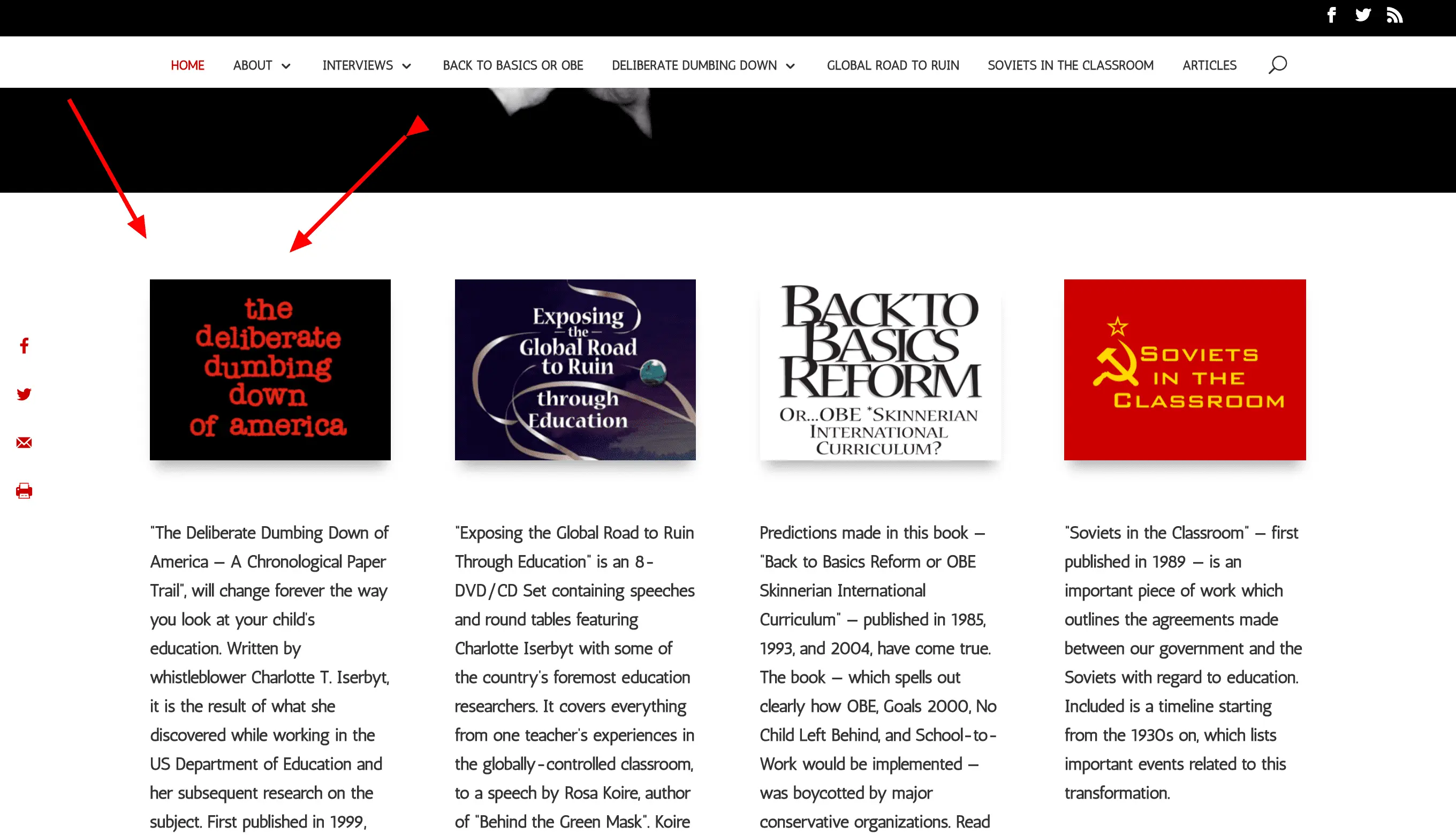Expand the About menu chevron
This screenshot has width=1456, height=835.
click(286, 66)
